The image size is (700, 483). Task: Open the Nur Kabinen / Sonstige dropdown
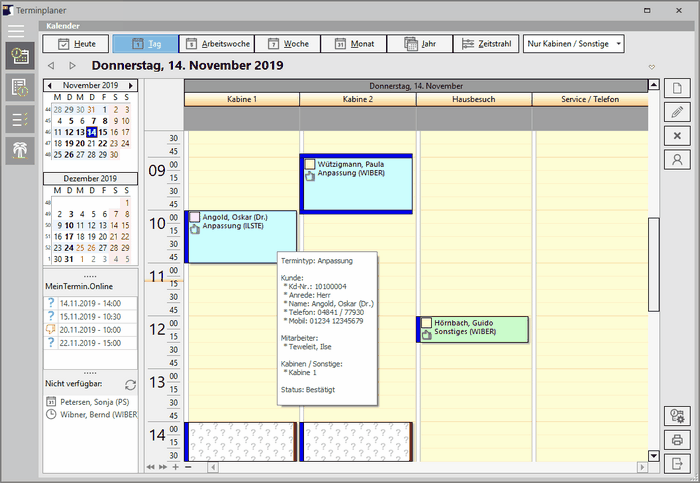point(574,44)
